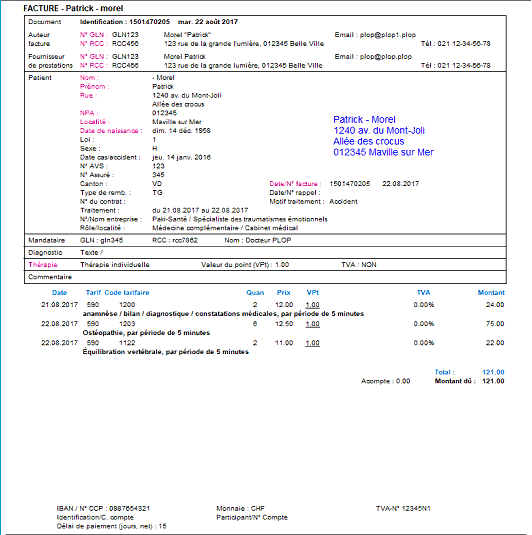532x535 pixels.
Task: Click 'Équilibration vertébrale' description line
Action: click(x=166, y=352)
